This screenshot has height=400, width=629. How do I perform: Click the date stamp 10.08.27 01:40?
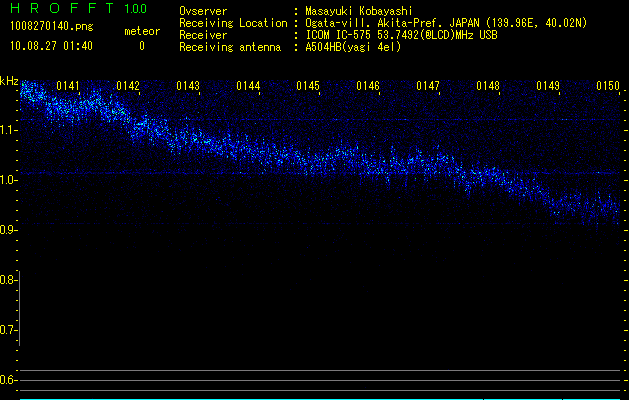(51, 46)
